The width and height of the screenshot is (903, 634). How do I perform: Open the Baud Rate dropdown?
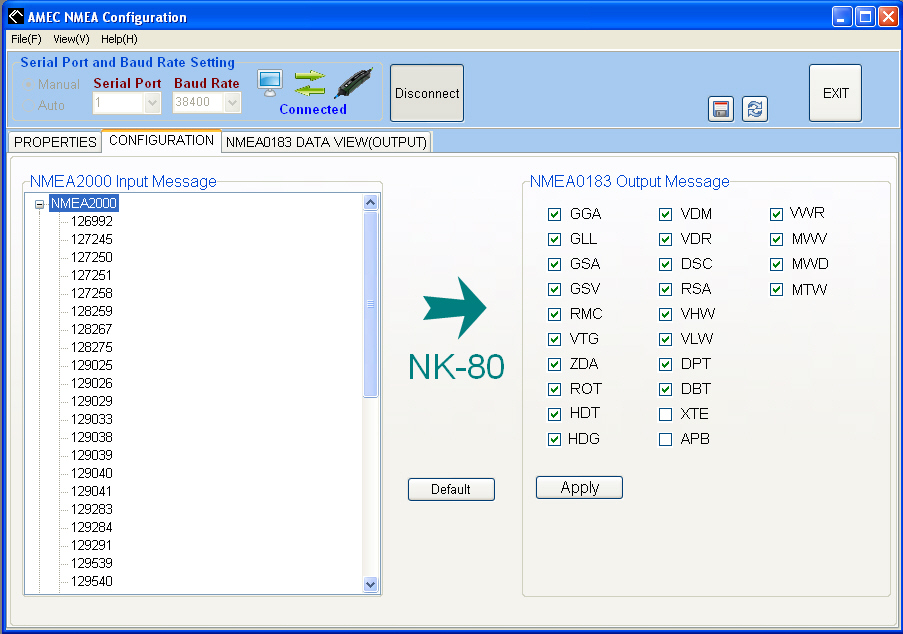(232, 102)
